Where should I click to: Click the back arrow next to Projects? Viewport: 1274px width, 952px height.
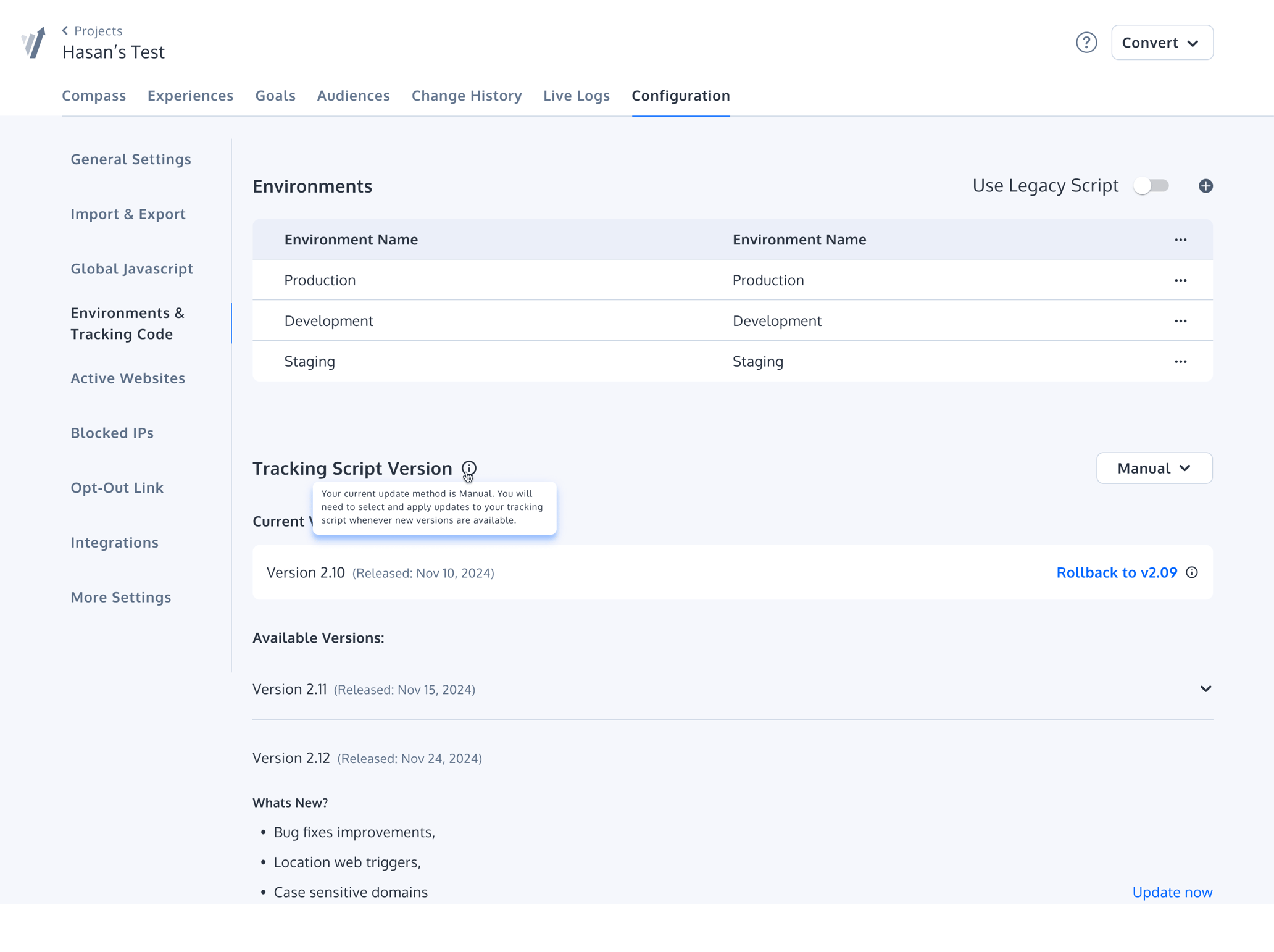pyautogui.click(x=65, y=30)
